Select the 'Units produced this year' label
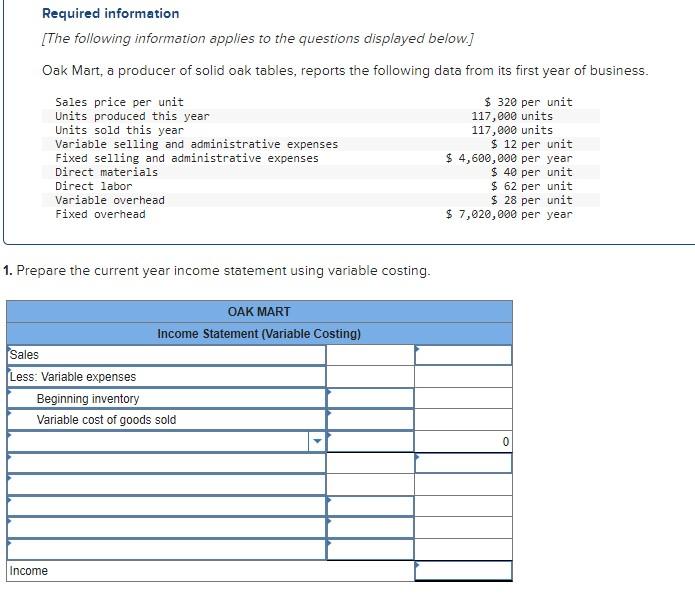This screenshot has height=597, width=695. [x=132, y=116]
